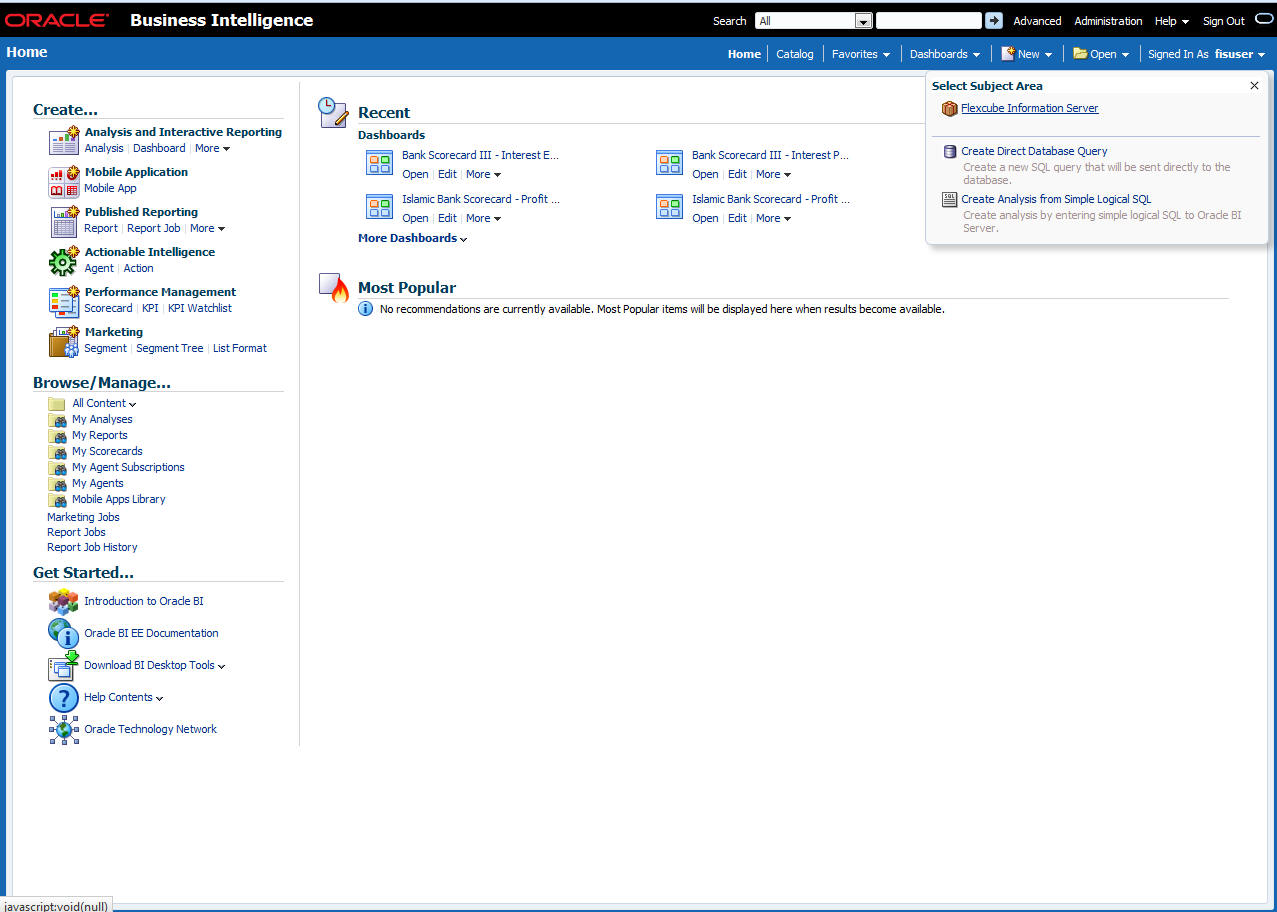Viewport: 1277px width, 912px height.
Task: Click the Performance Management icon
Action: [x=64, y=301]
